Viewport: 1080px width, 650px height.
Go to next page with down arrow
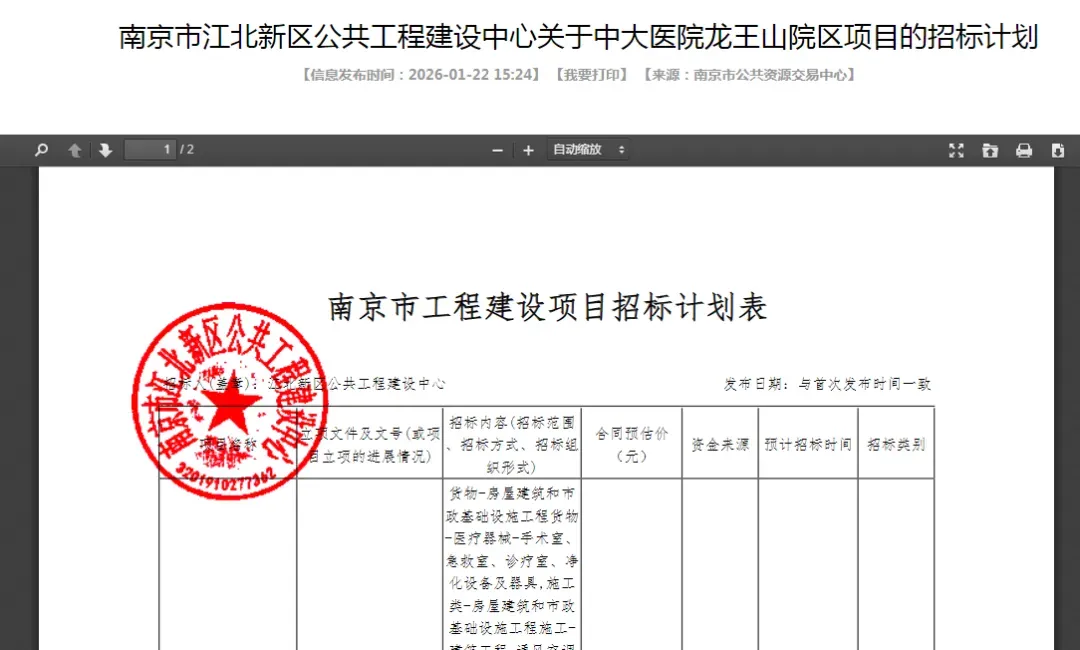(x=105, y=150)
